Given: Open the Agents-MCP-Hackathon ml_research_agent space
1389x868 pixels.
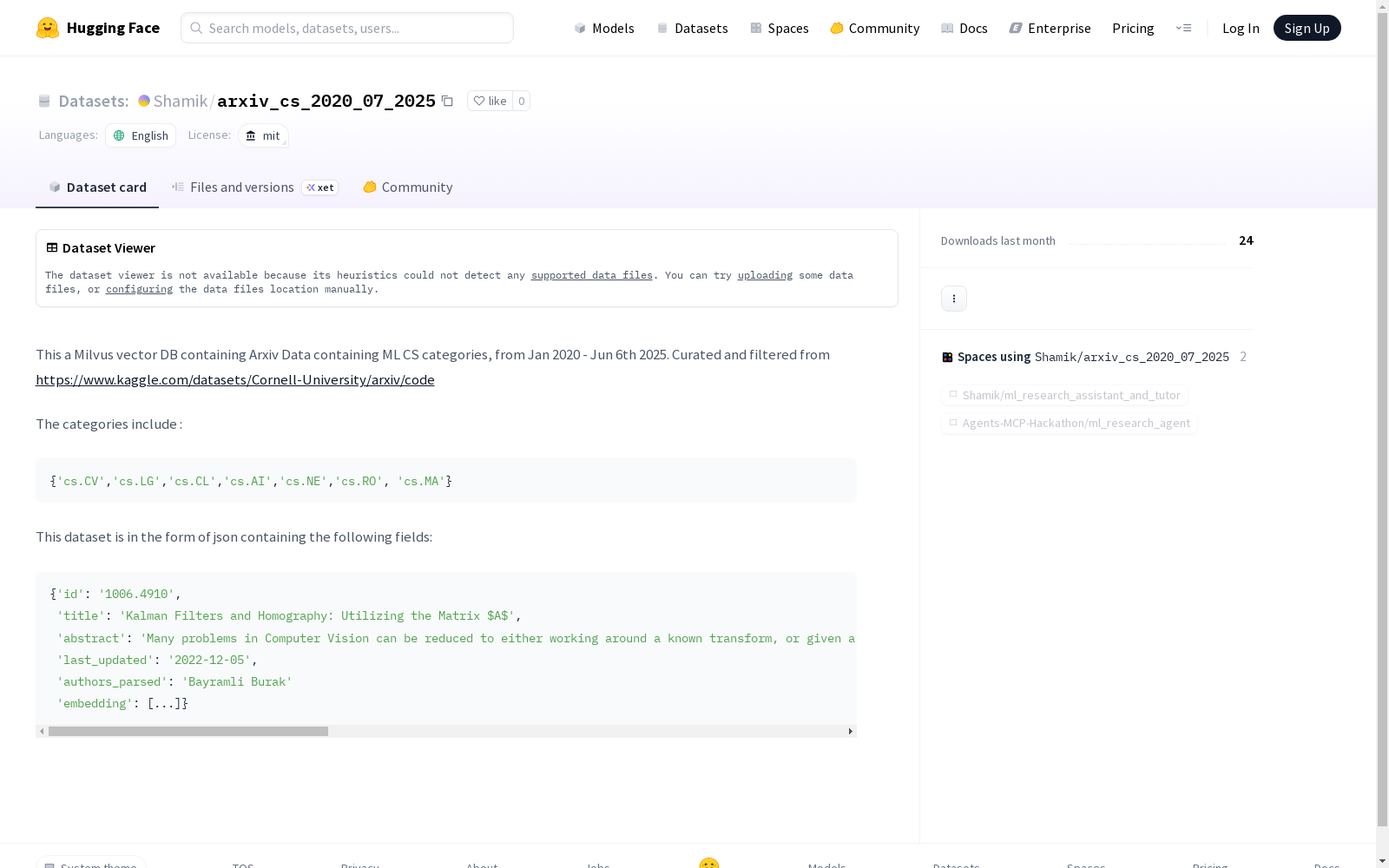Looking at the screenshot, I should tap(1070, 423).
